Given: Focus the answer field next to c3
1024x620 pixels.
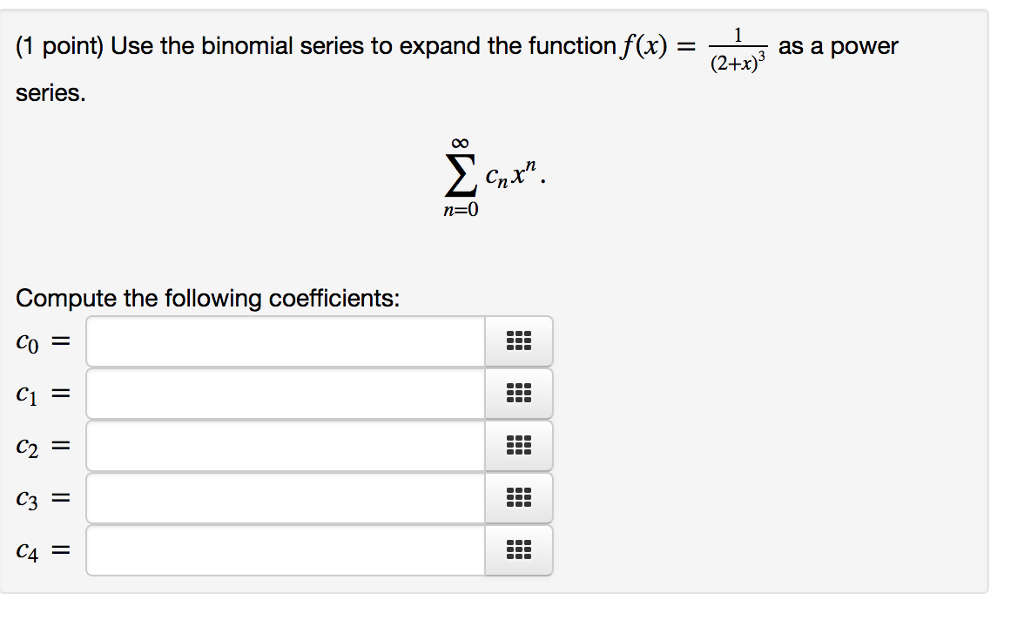Looking at the screenshot, I should click(285, 497).
